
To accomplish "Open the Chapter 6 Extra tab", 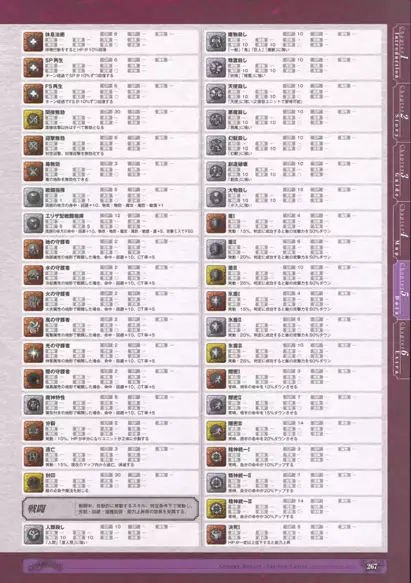I will pos(401,349).
